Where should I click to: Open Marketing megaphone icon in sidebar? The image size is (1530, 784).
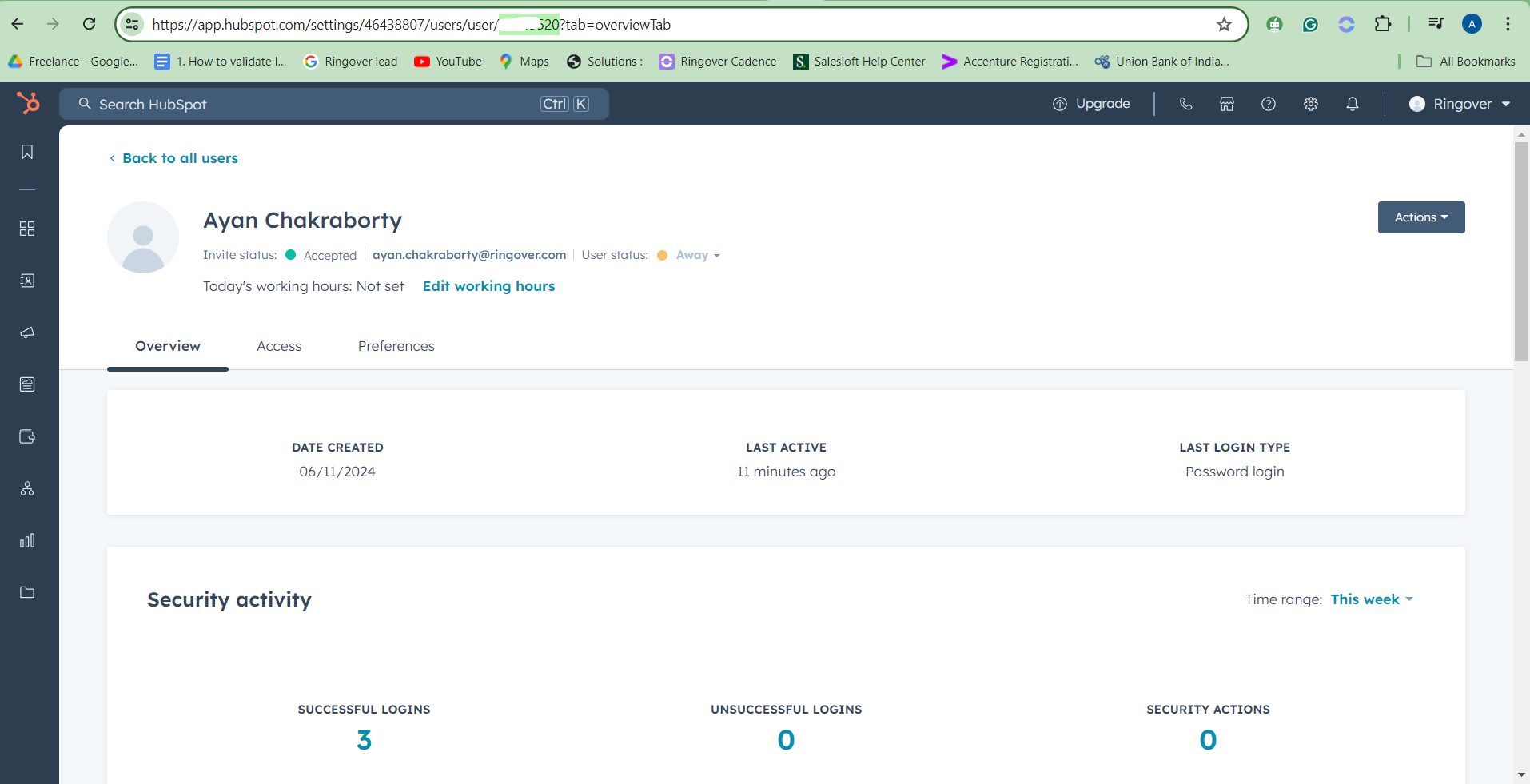[27, 332]
